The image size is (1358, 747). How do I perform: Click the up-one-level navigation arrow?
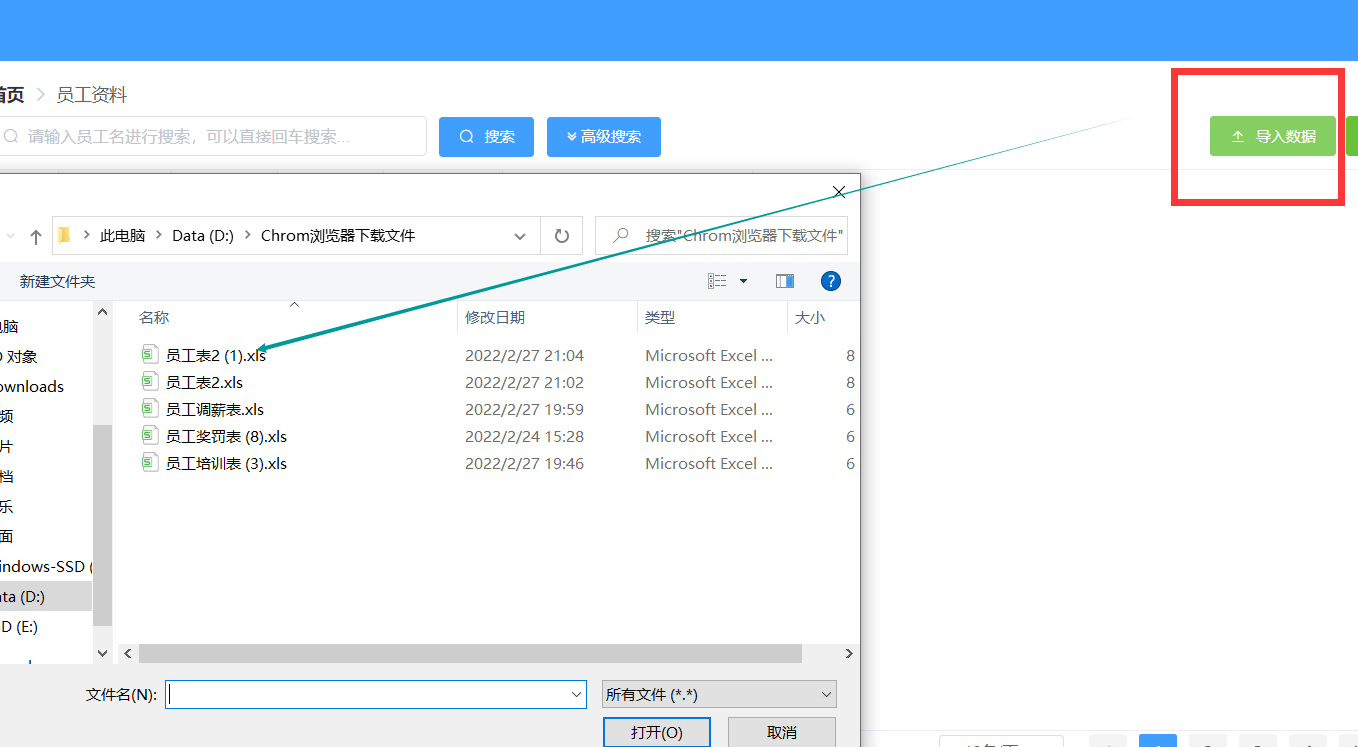pyautogui.click(x=35, y=235)
